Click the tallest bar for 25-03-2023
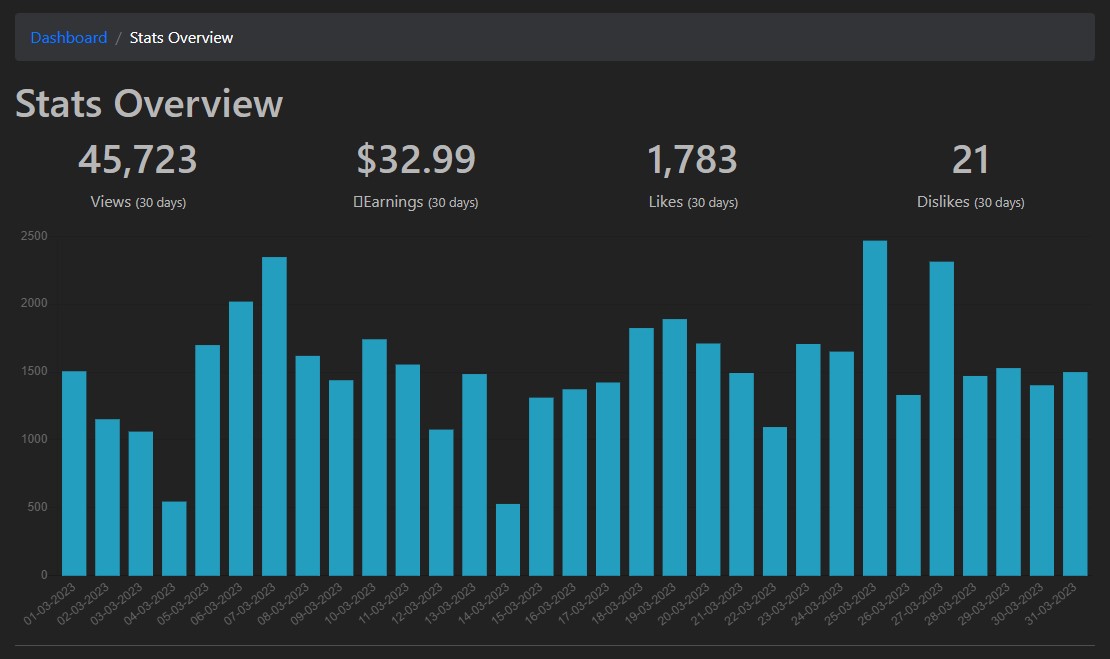 coord(875,408)
